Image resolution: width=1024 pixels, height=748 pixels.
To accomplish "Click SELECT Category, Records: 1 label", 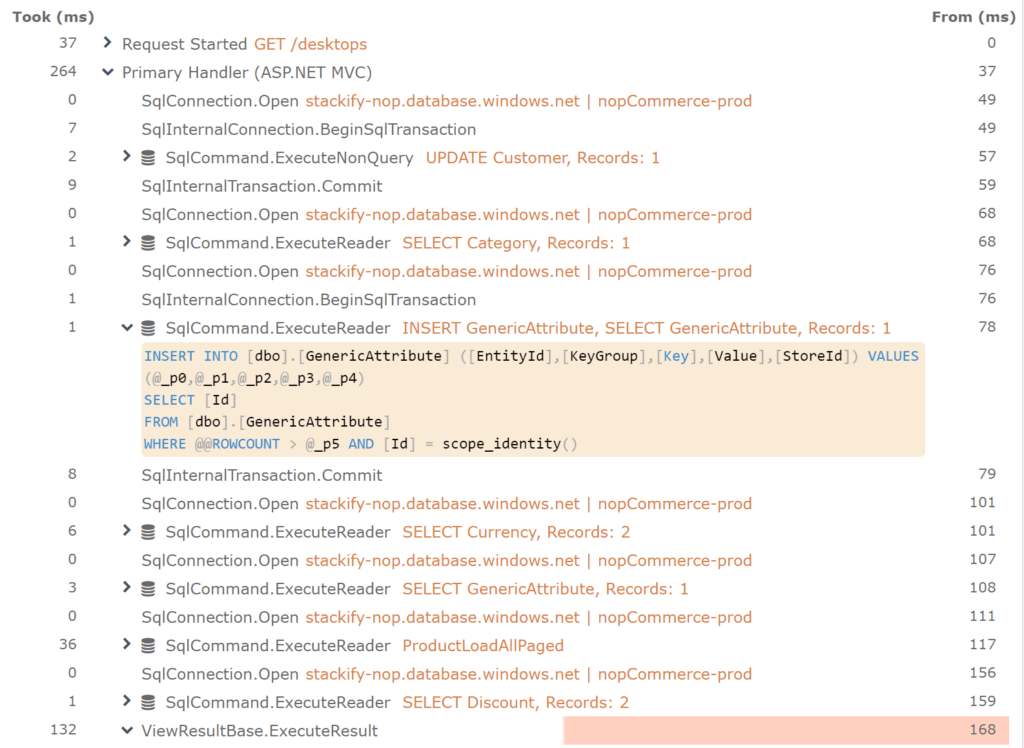I will tap(516, 243).
